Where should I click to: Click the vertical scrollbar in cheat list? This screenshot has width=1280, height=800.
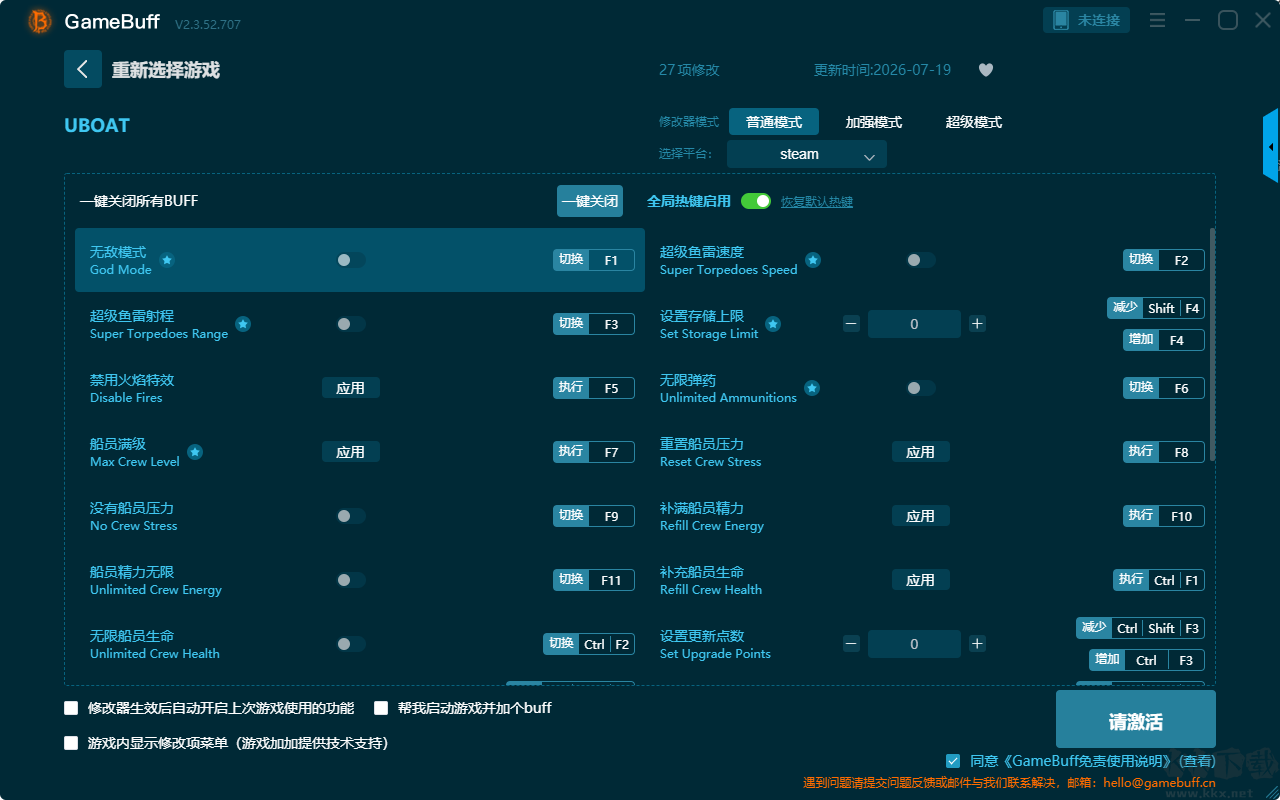(x=1213, y=345)
